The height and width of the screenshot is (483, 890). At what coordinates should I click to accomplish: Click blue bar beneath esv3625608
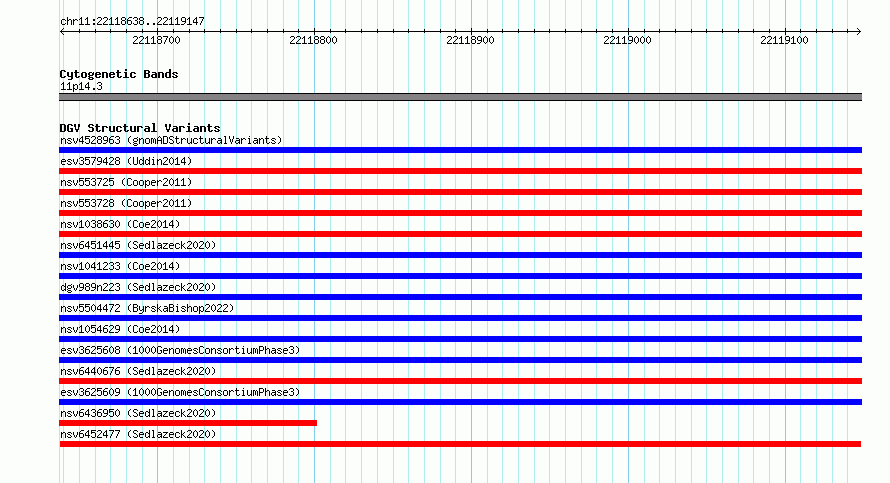pyautogui.click(x=460, y=360)
